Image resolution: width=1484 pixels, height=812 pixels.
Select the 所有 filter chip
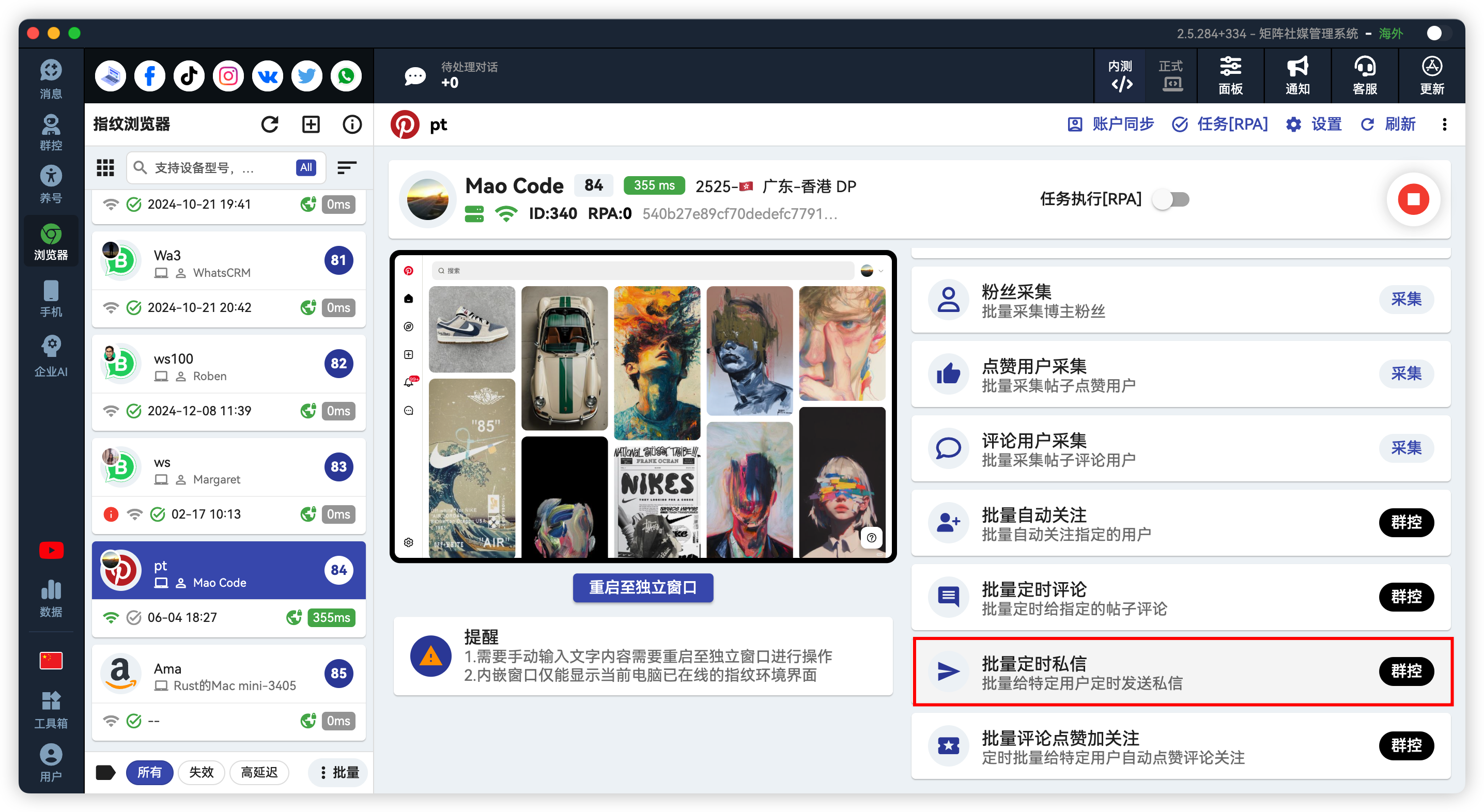(x=149, y=772)
